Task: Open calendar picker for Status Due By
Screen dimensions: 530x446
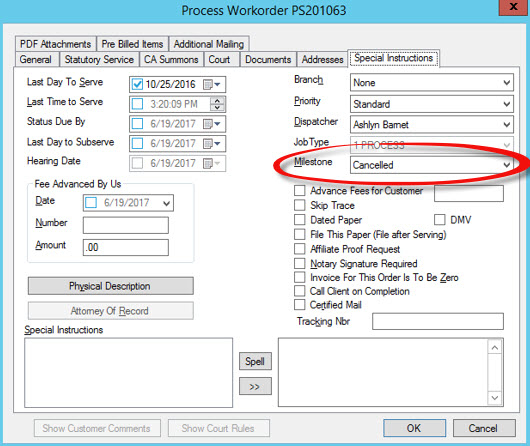Action: 212,124
